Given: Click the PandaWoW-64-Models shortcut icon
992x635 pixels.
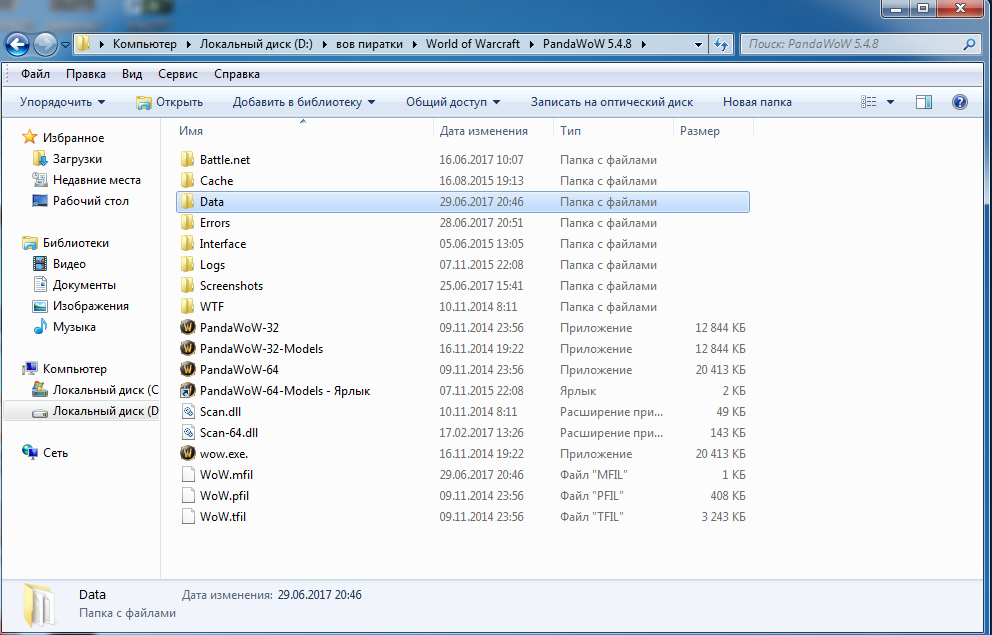Looking at the screenshot, I should (187, 391).
